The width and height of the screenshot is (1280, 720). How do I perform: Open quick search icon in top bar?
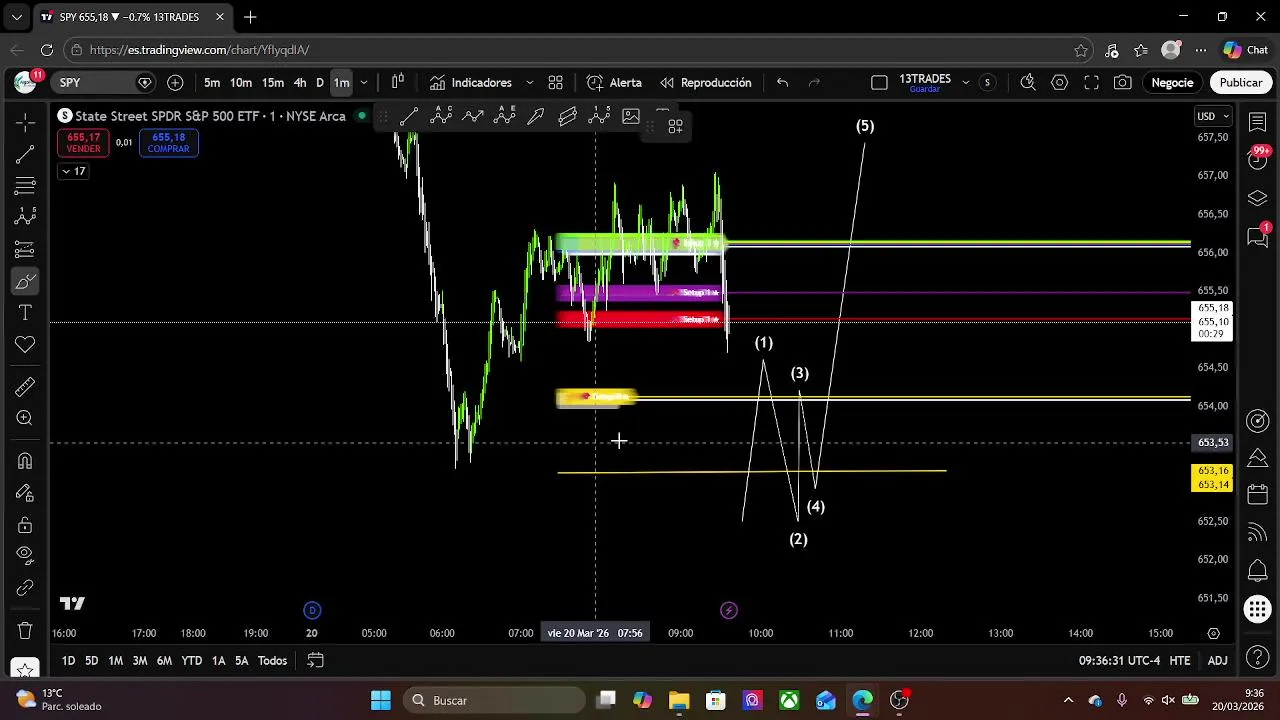pos(1028,83)
